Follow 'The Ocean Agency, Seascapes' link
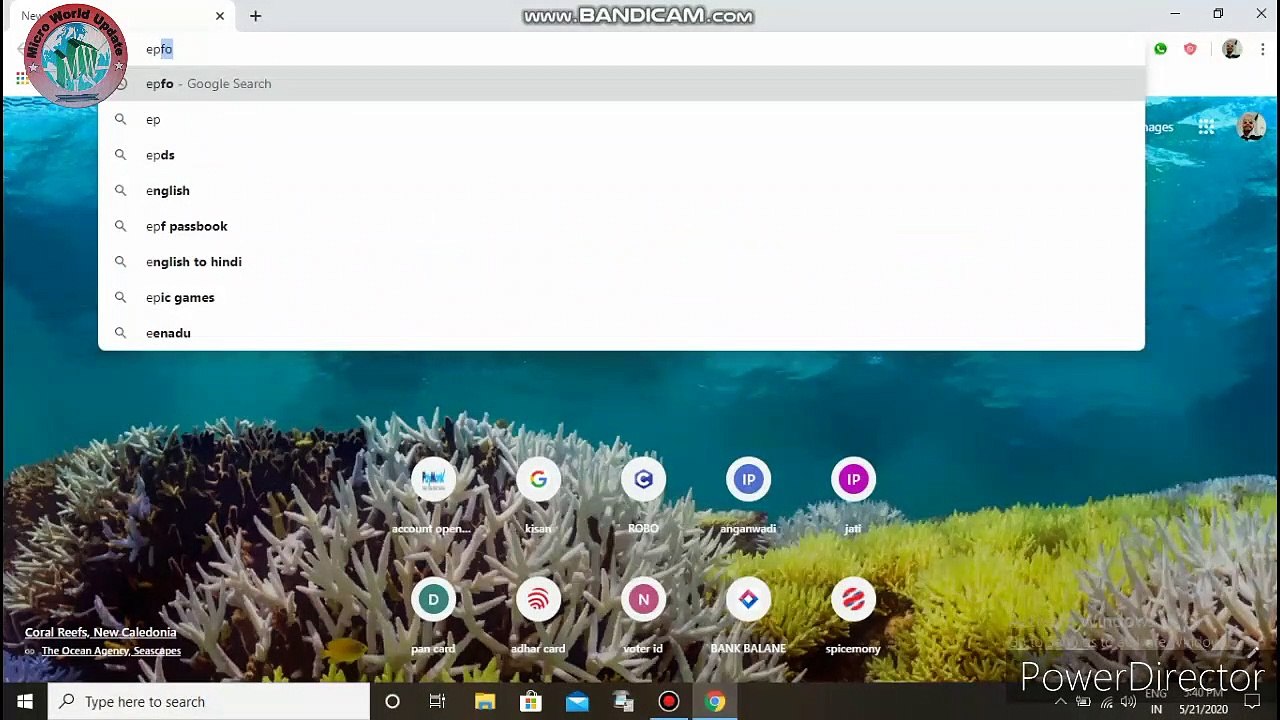The height and width of the screenshot is (720, 1280). pos(111,651)
